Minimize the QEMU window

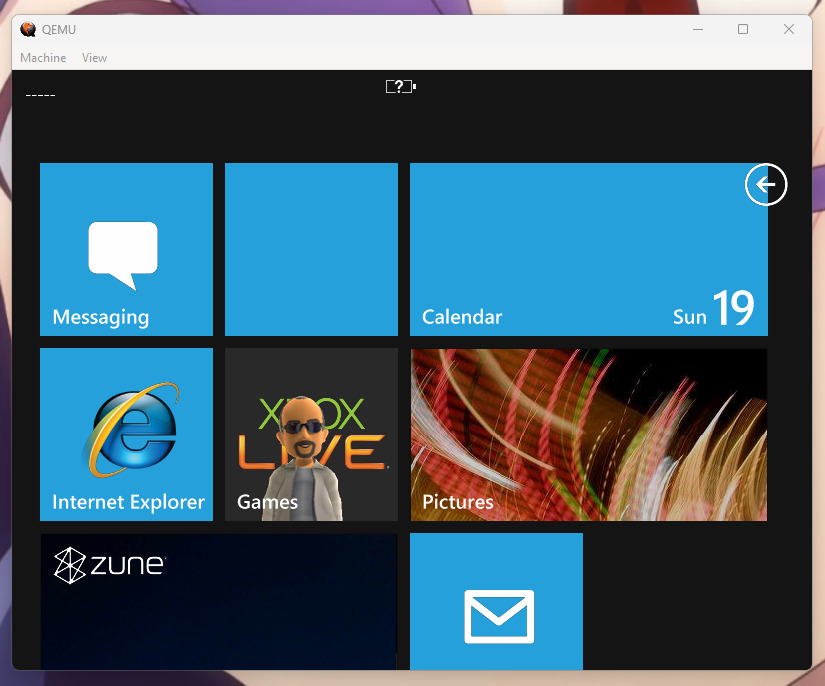click(697, 29)
